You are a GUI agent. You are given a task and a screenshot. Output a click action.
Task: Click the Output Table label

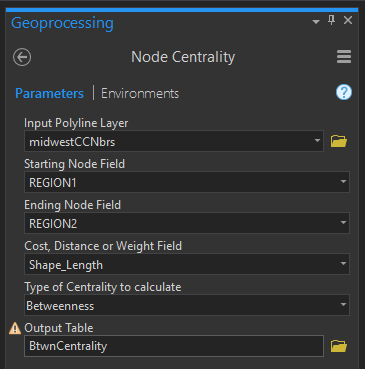tap(59, 328)
